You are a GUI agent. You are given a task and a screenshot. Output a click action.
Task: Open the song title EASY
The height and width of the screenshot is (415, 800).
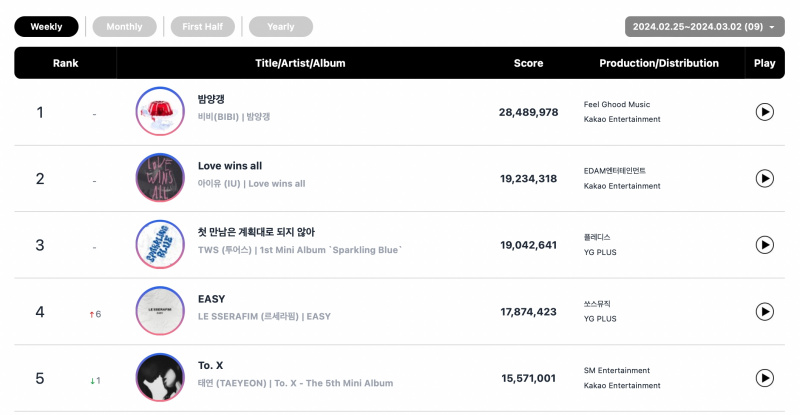tap(211, 299)
